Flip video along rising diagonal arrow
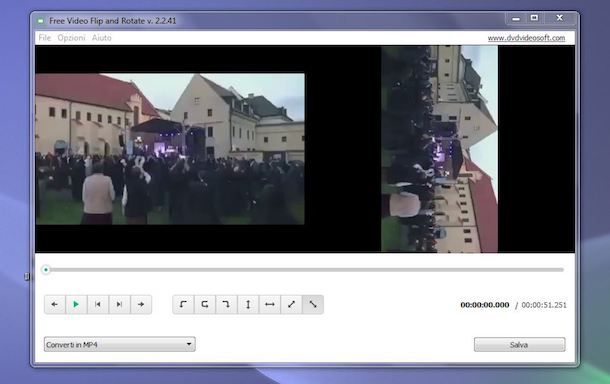This screenshot has height=384, width=610. coord(291,304)
